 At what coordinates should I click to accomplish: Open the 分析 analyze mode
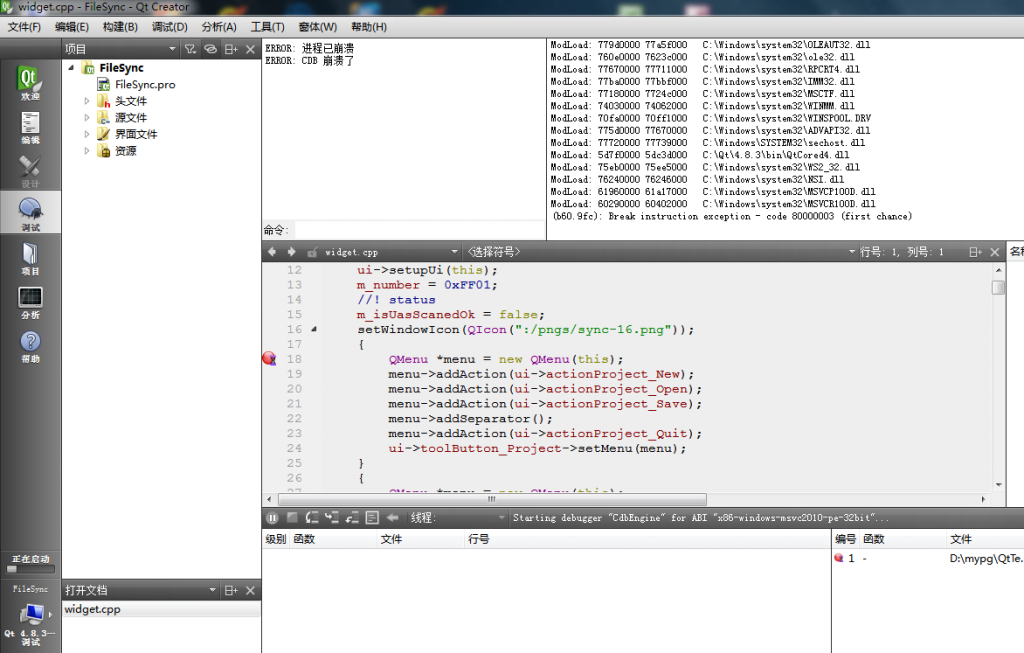tap(30, 302)
